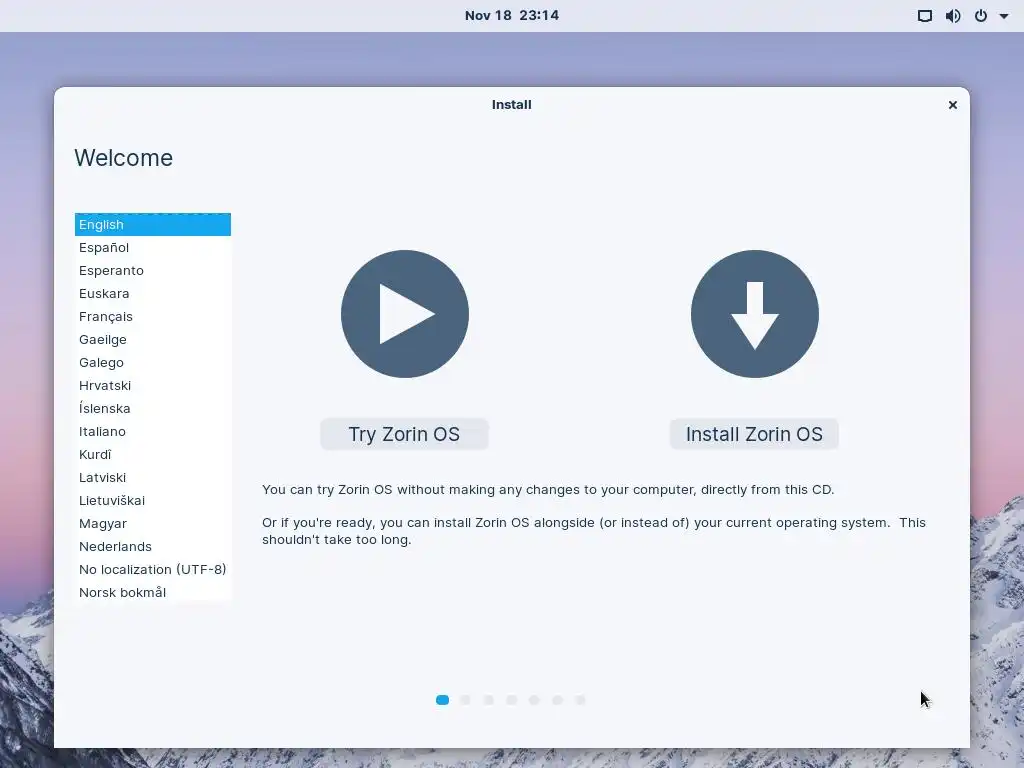The image size is (1024, 768).
Task: Pick Galego from the languages
Action: (x=153, y=362)
